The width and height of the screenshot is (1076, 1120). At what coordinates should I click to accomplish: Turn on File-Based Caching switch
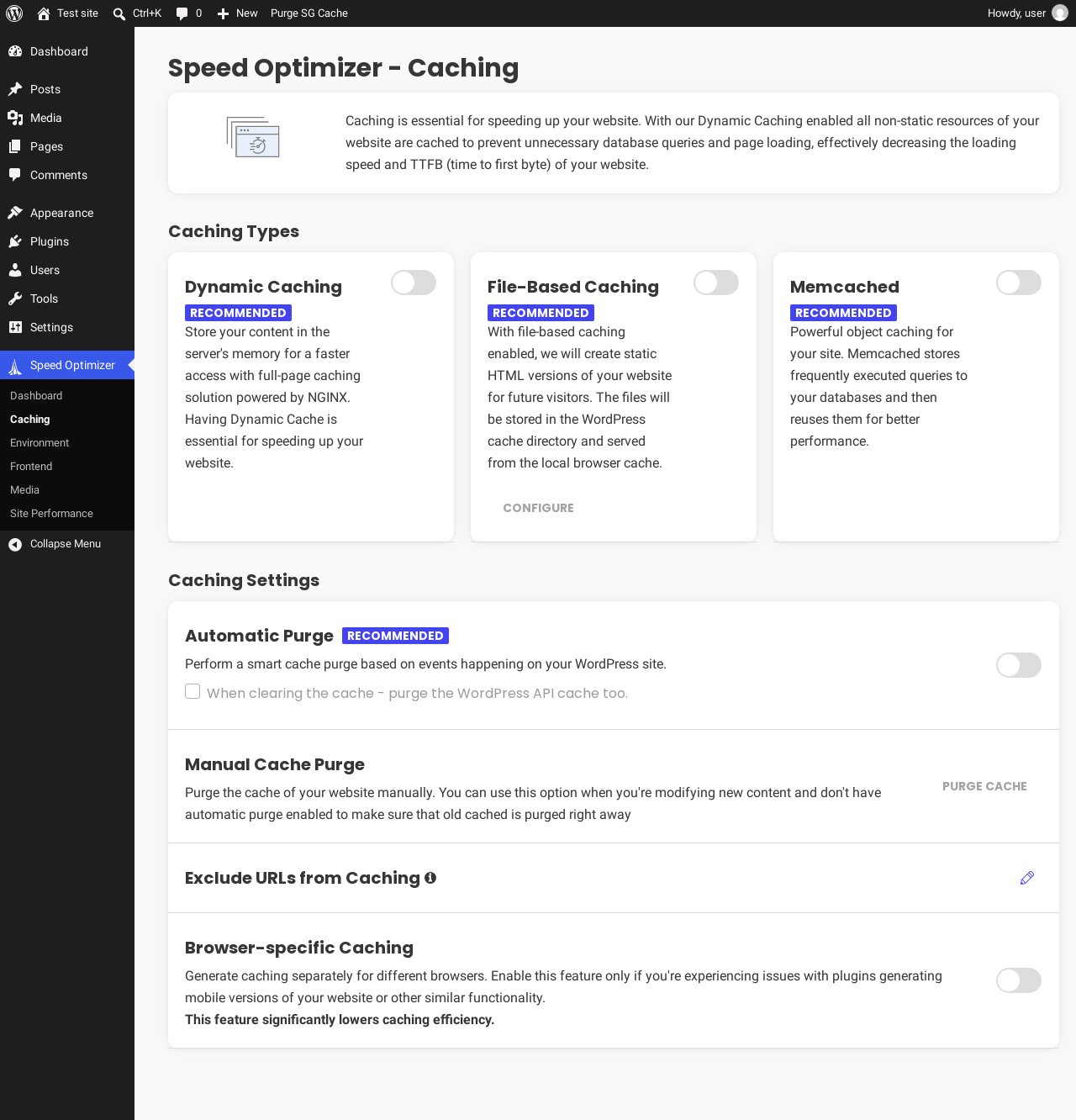coord(716,283)
